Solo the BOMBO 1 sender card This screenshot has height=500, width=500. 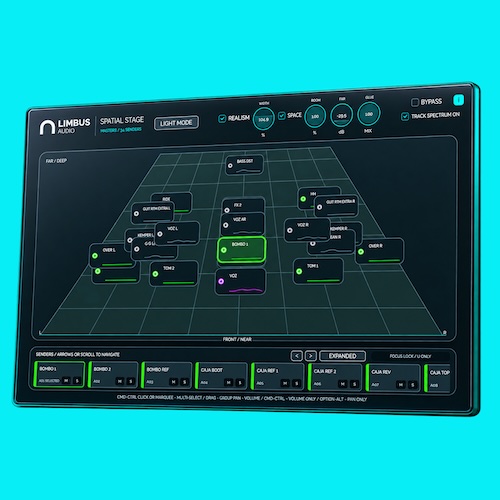coord(77,381)
